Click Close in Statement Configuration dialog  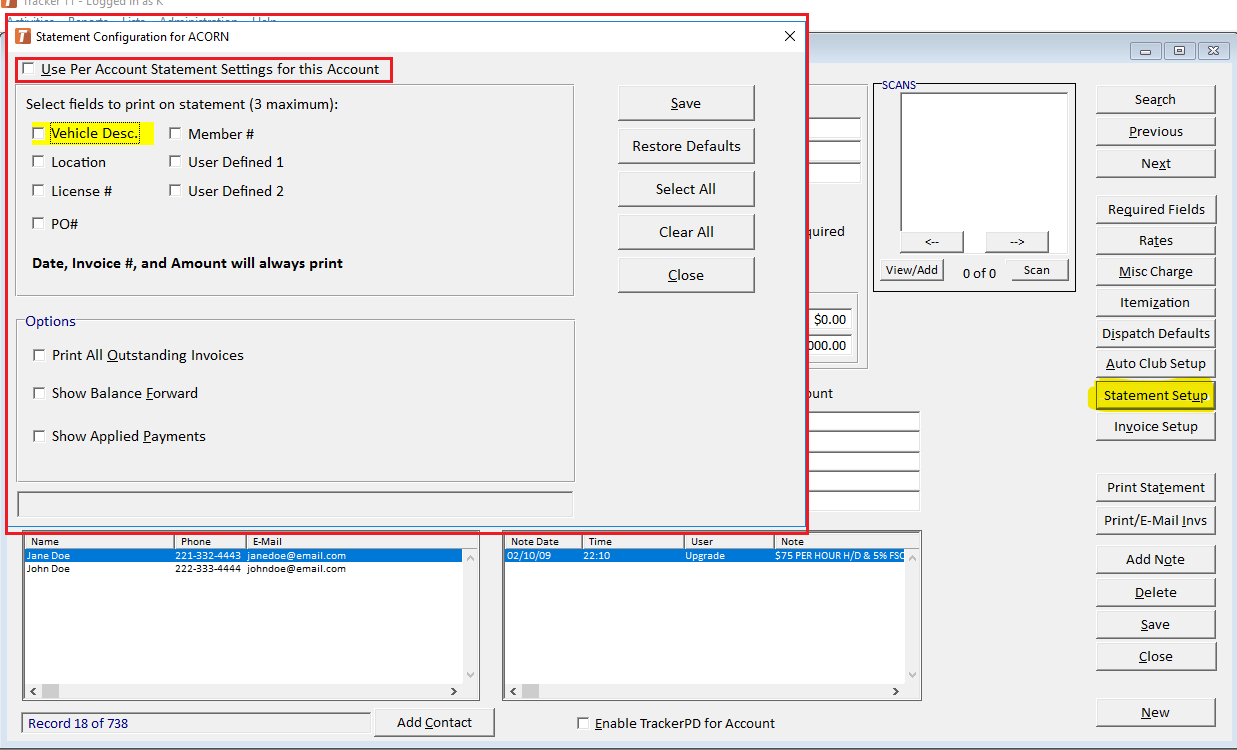coord(686,275)
